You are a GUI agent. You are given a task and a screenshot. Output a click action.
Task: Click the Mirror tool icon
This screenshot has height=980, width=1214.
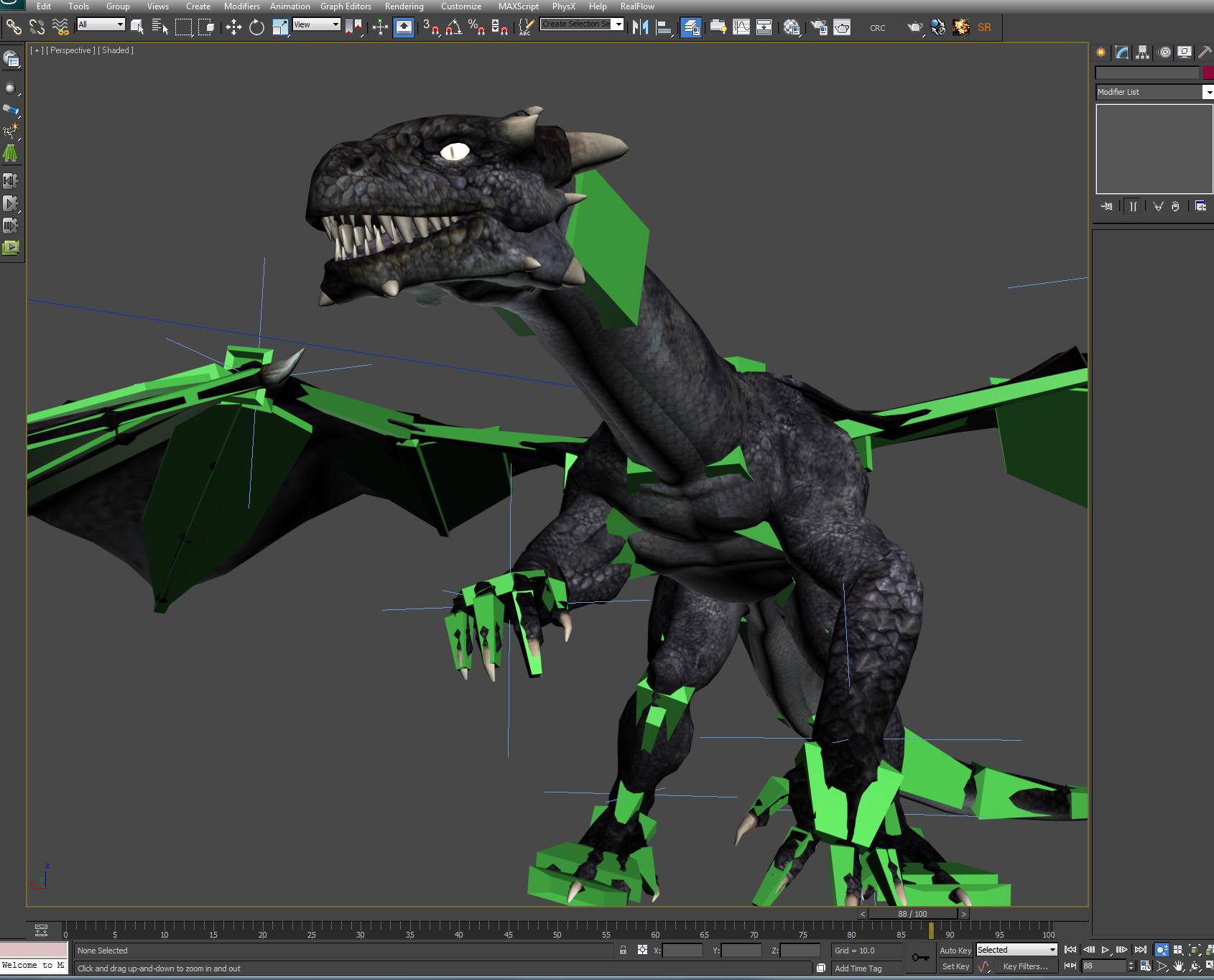click(640, 27)
